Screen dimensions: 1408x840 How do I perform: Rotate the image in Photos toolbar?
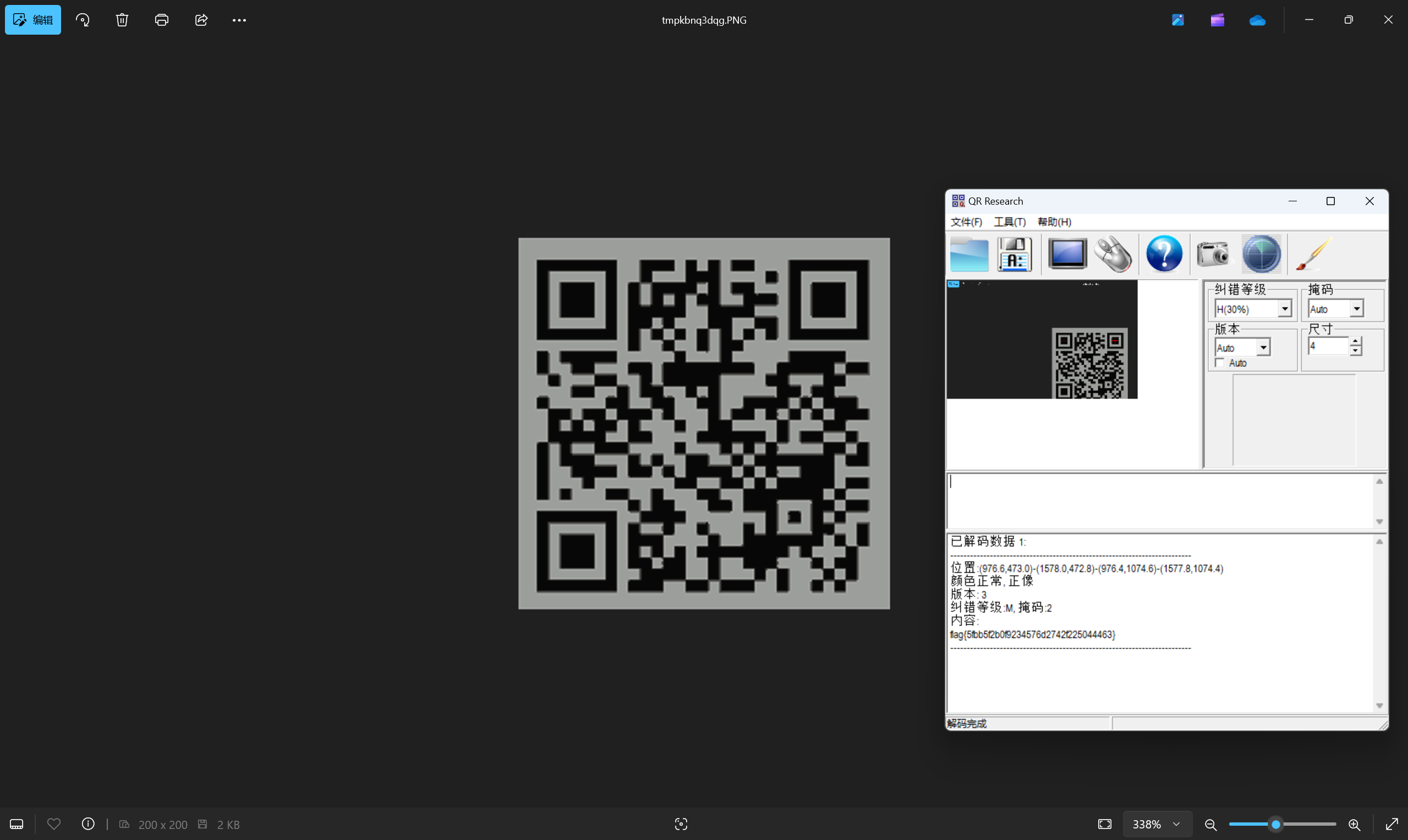coord(83,20)
